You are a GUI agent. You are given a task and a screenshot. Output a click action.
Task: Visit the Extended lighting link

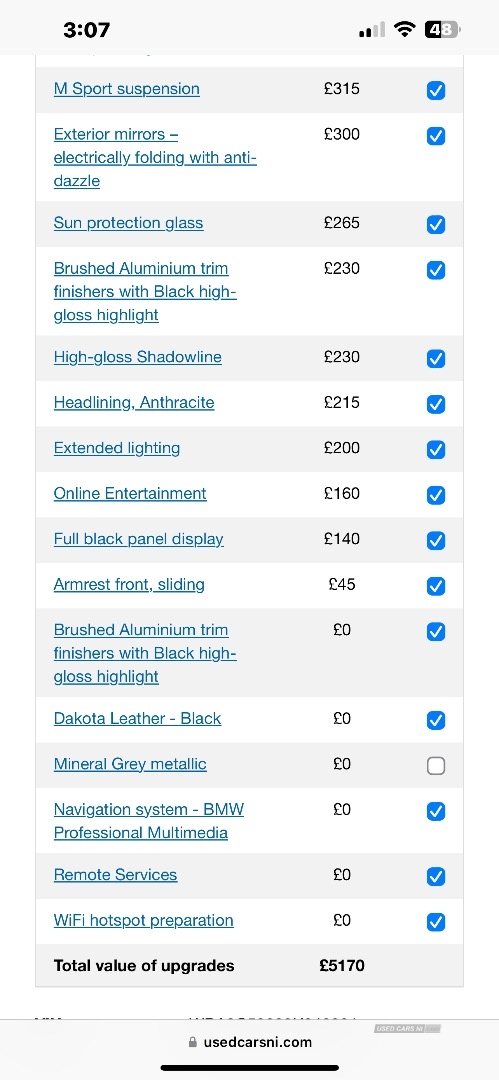(x=117, y=448)
